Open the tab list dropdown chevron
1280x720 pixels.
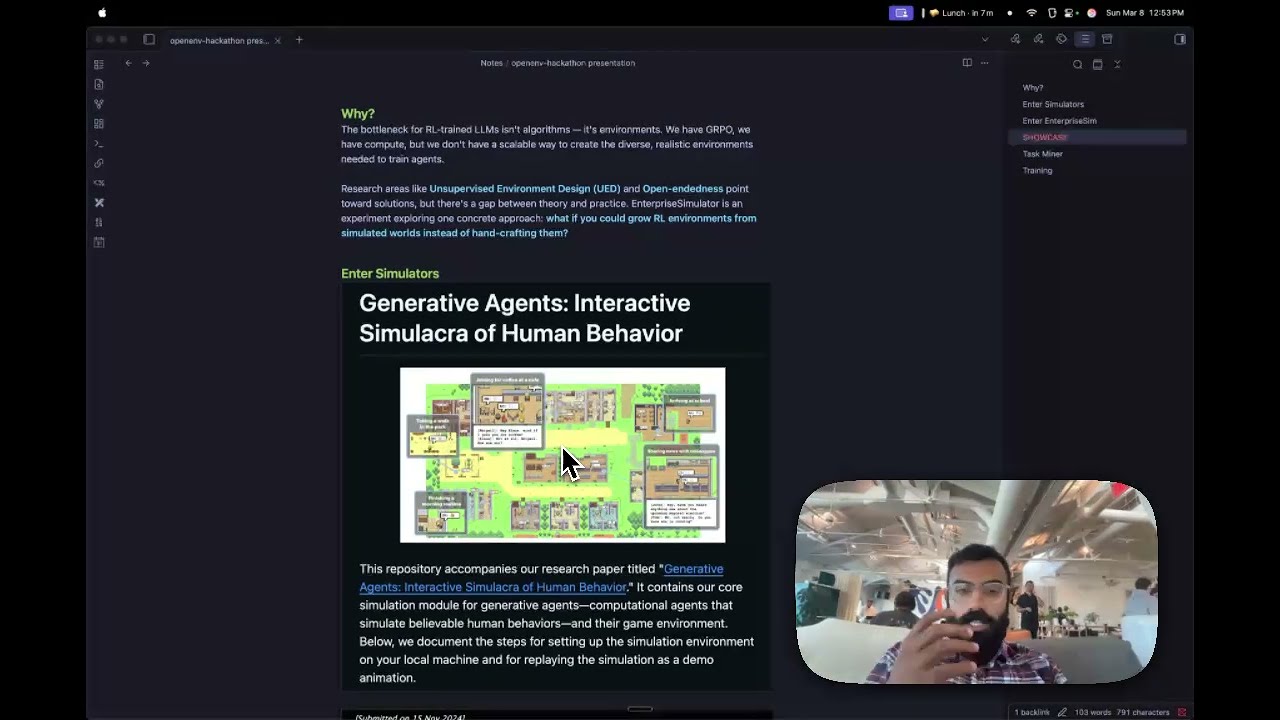click(x=985, y=40)
